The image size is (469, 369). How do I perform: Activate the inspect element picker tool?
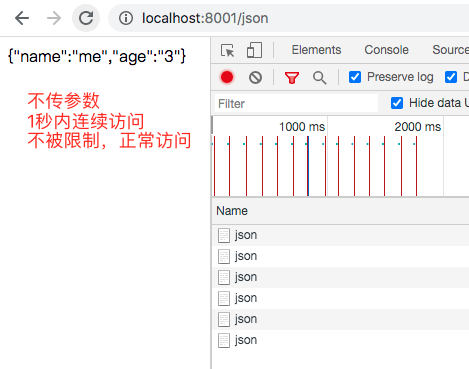(x=228, y=50)
